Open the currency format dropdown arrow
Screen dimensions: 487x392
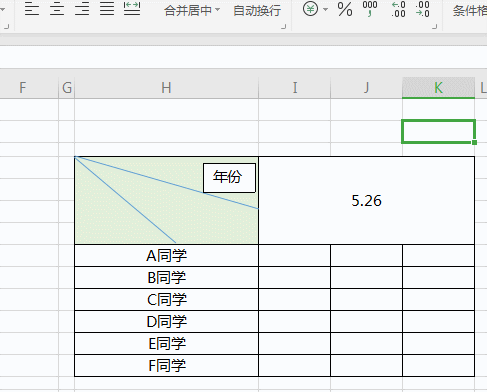pyautogui.click(x=325, y=9)
